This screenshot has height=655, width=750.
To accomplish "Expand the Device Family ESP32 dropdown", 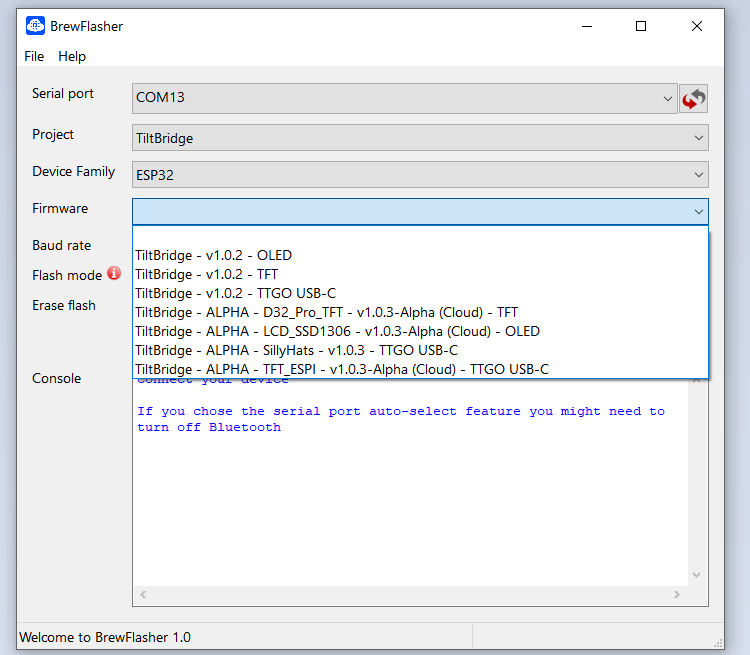I will click(420, 175).
